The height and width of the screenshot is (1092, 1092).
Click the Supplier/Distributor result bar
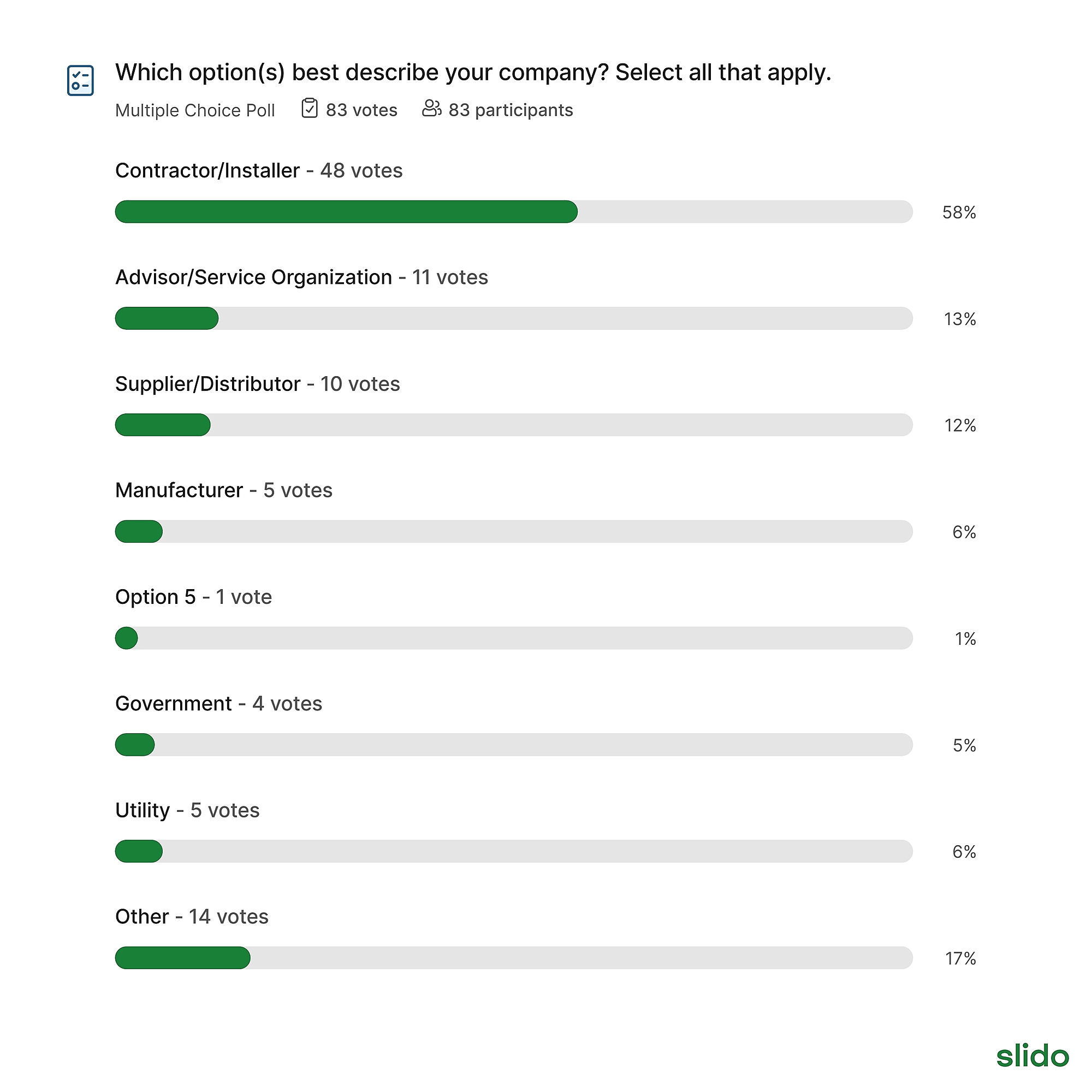click(x=514, y=425)
